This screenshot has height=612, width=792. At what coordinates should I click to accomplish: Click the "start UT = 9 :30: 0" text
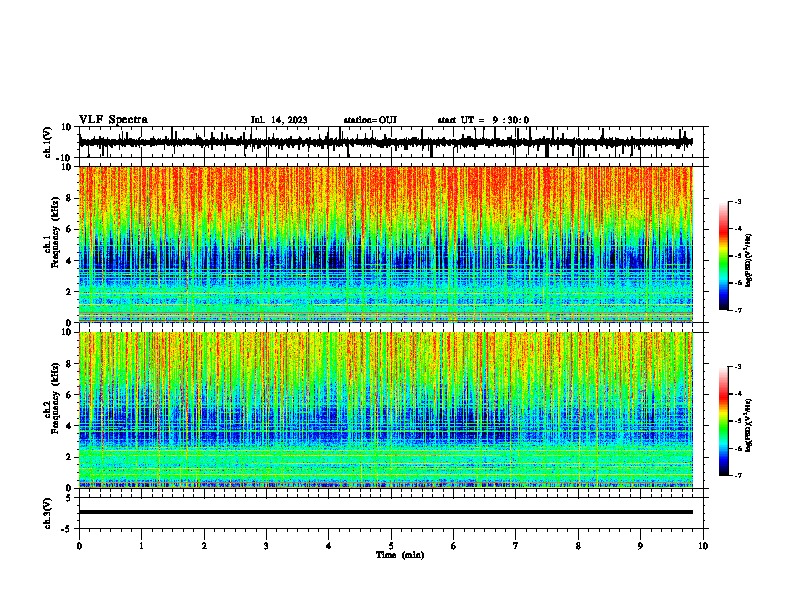point(483,120)
